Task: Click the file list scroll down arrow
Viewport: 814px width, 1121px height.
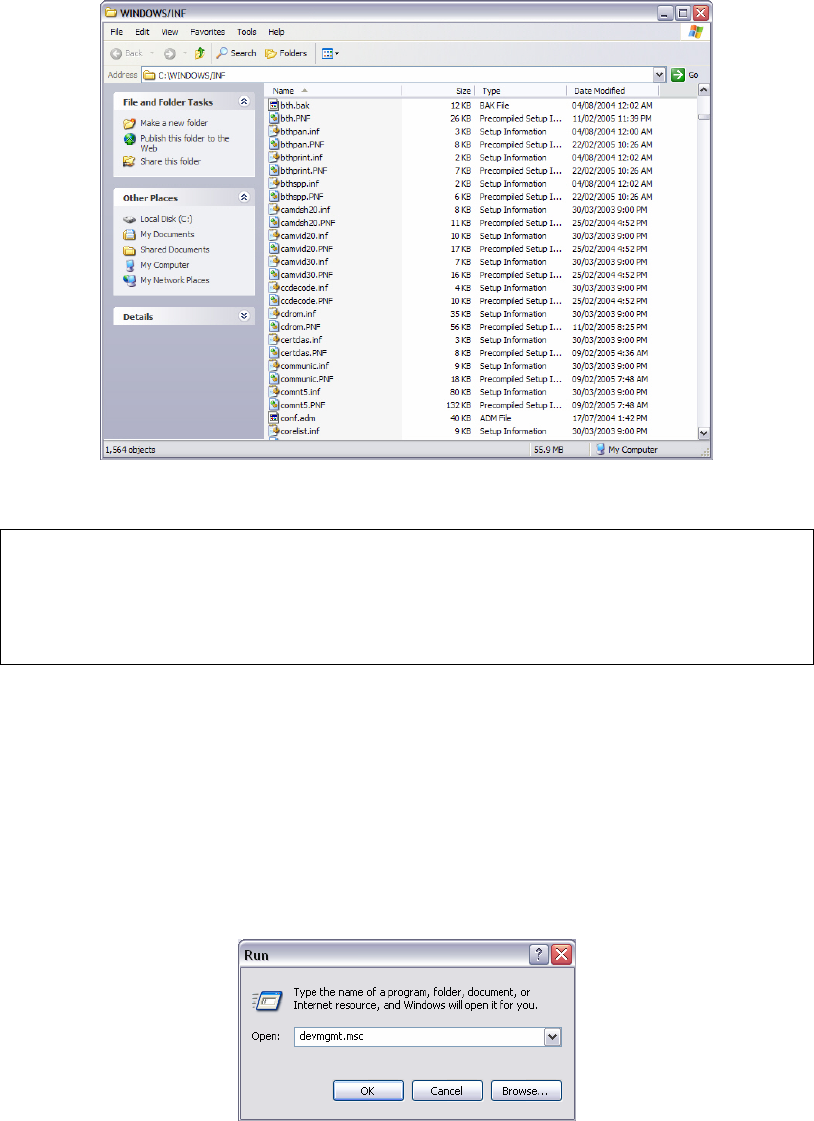Action: point(704,433)
